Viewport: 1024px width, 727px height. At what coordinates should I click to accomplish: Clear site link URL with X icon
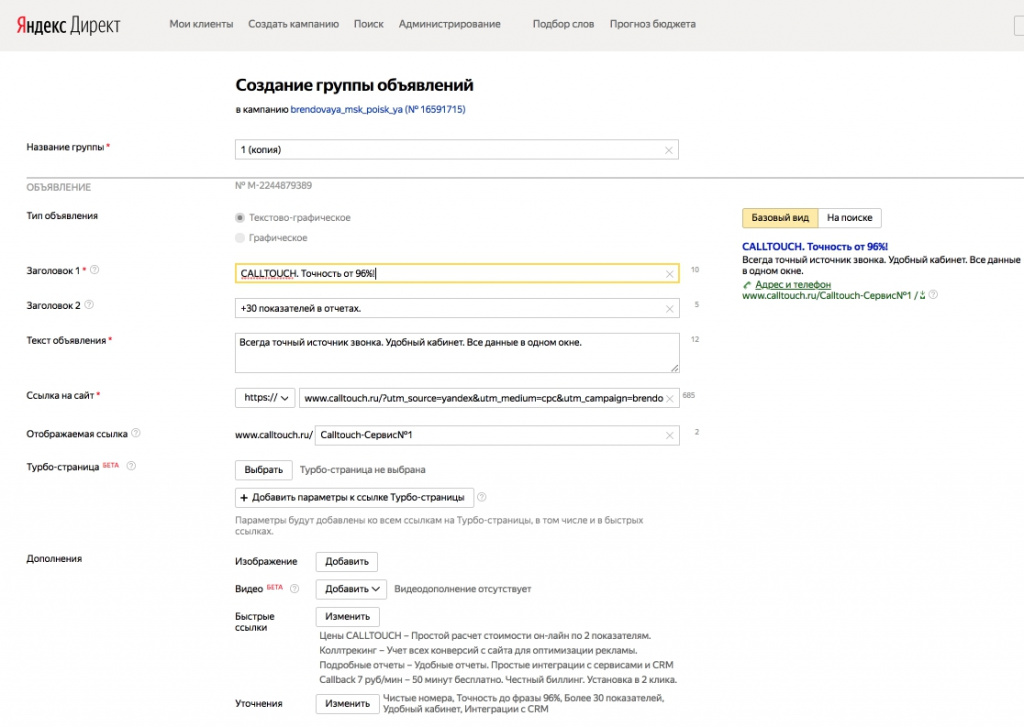click(669, 398)
